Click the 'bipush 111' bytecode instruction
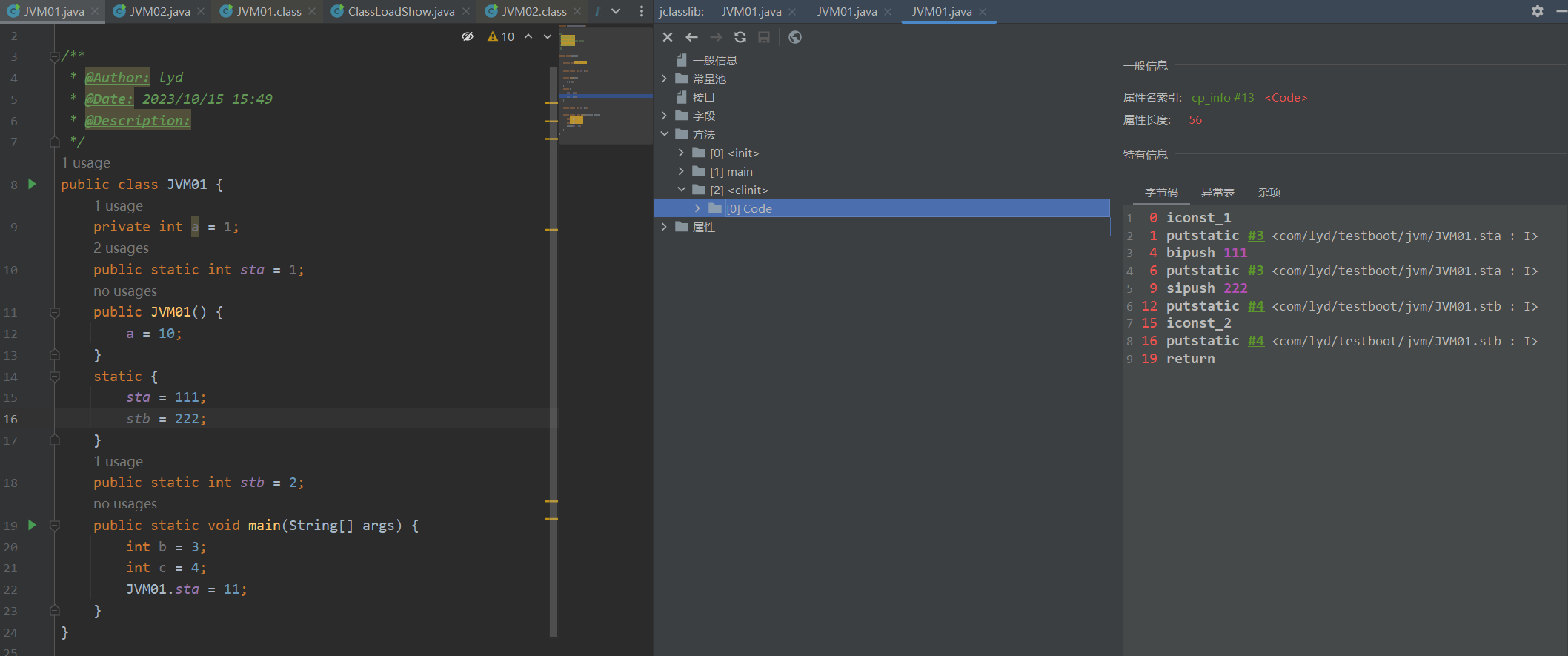The width and height of the screenshot is (1568, 656). [x=1207, y=253]
